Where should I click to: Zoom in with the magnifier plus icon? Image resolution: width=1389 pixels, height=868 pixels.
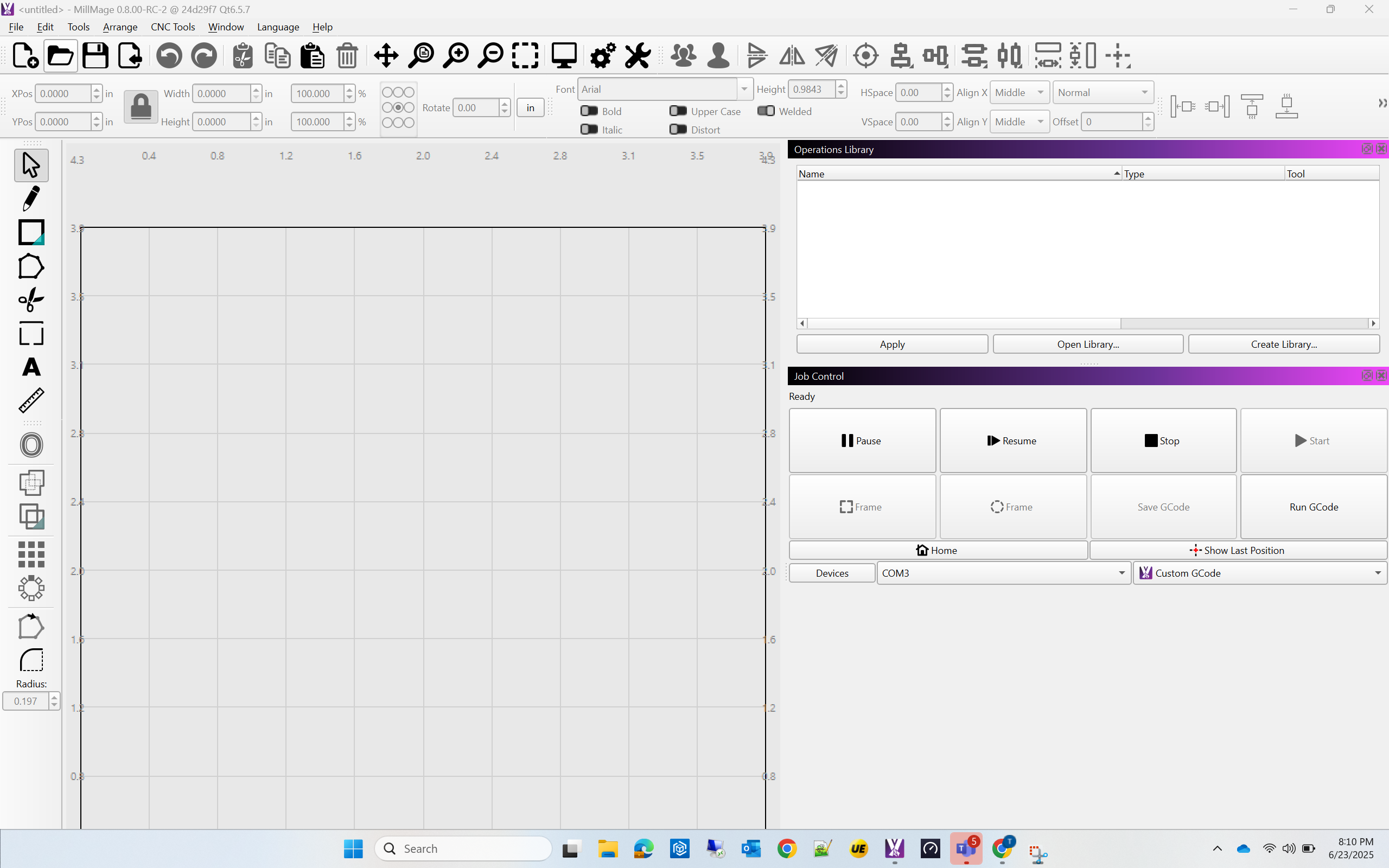(x=456, y=56)
